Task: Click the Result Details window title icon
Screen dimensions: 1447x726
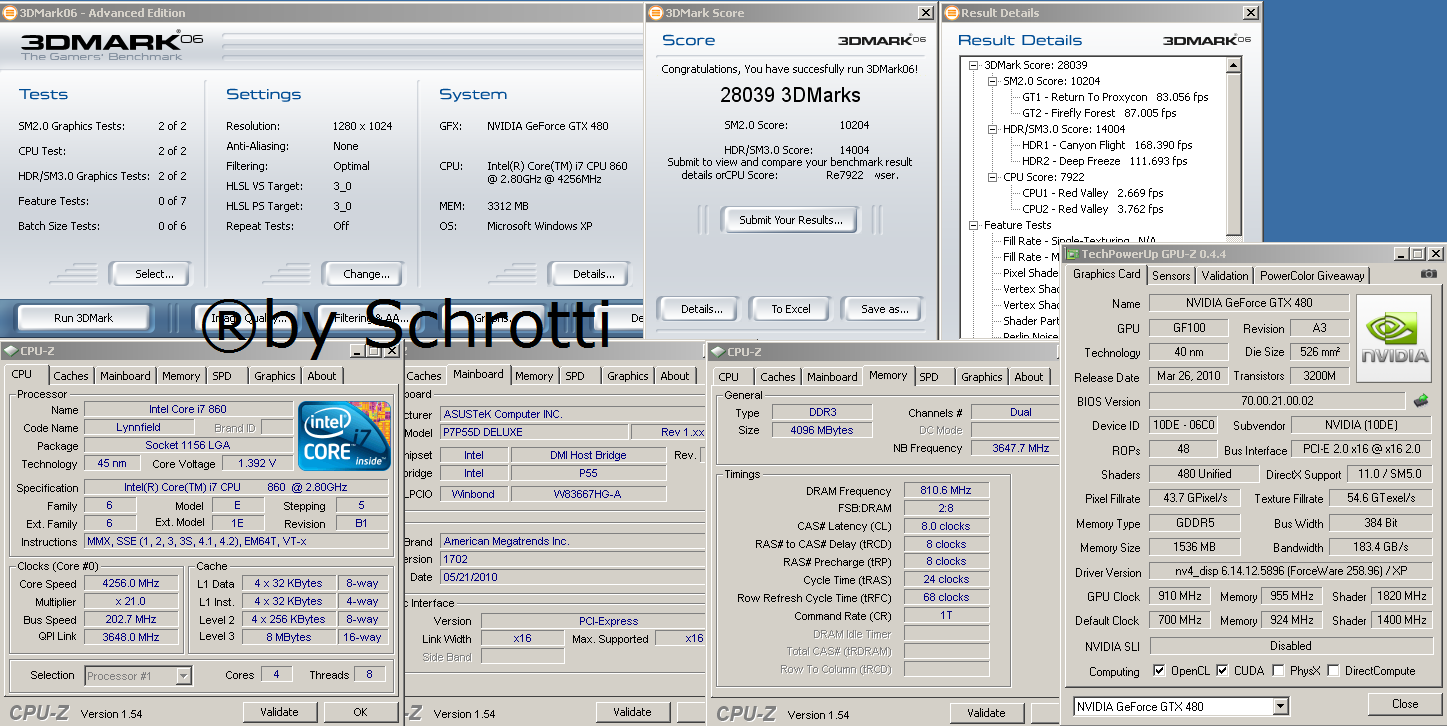Action: pos(951,13)
